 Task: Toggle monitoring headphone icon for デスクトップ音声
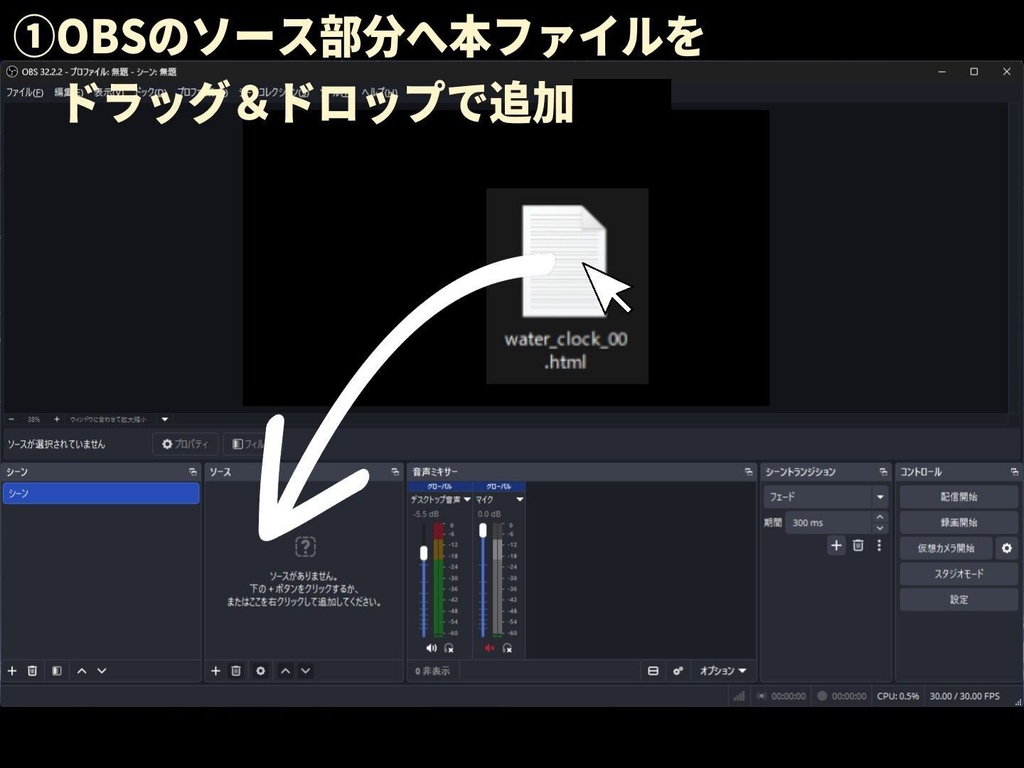(449, 648)
